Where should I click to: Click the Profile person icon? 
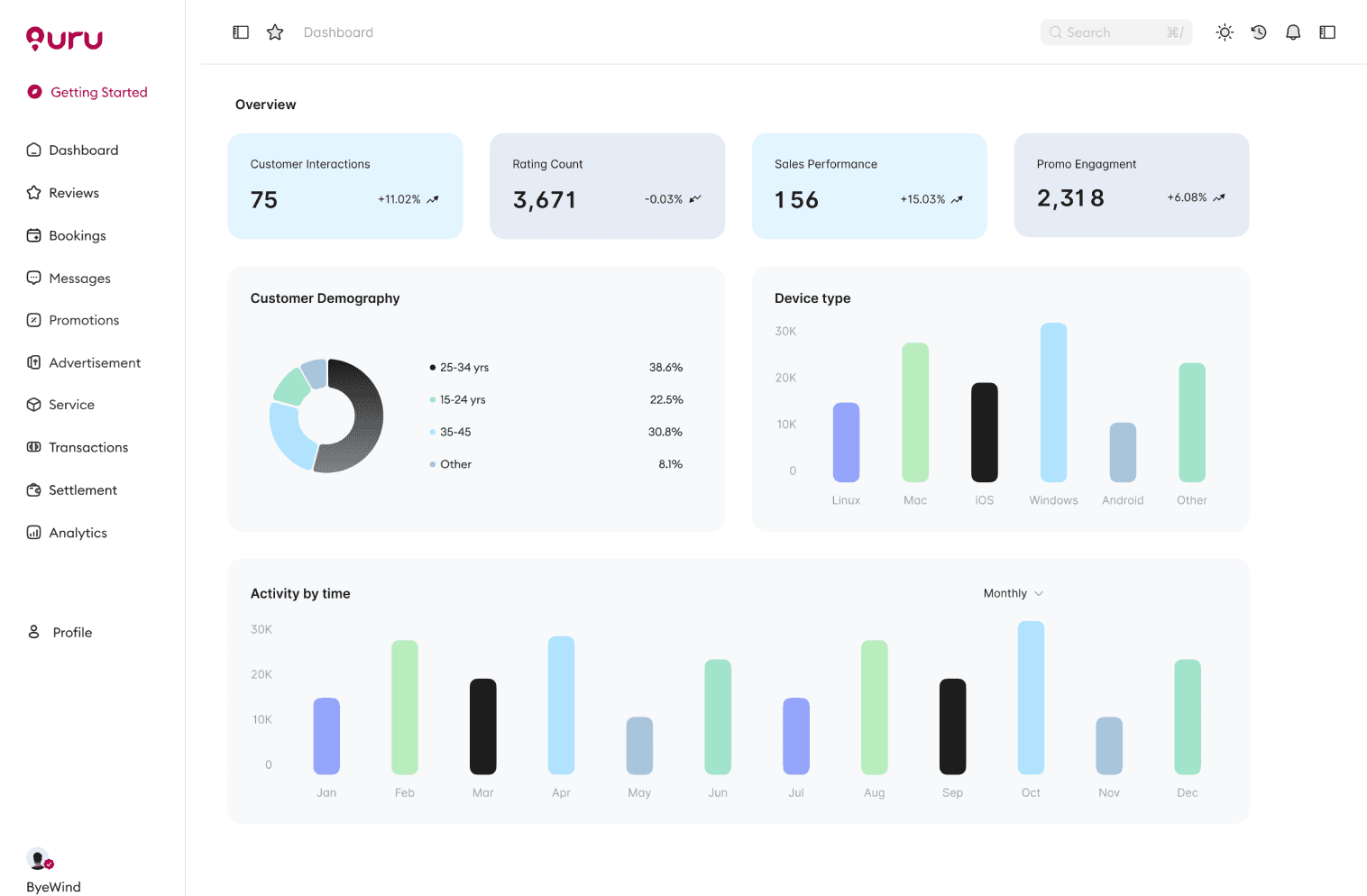click(33, 632)
